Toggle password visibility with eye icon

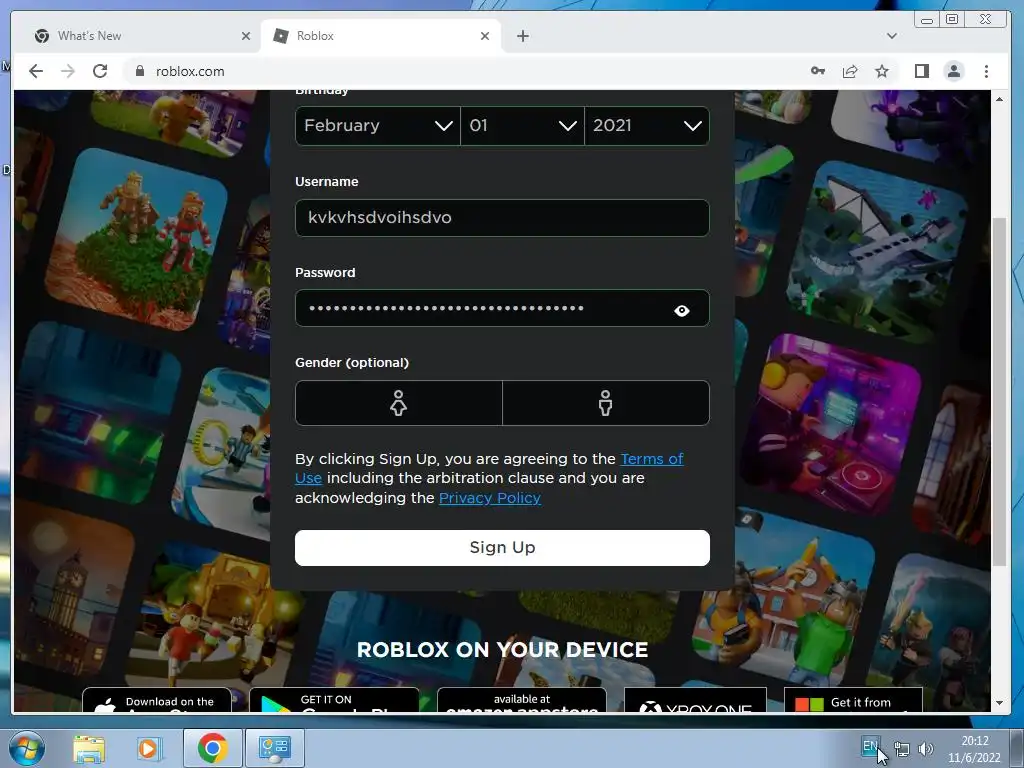pyautogui.click(x=682, y=311)
